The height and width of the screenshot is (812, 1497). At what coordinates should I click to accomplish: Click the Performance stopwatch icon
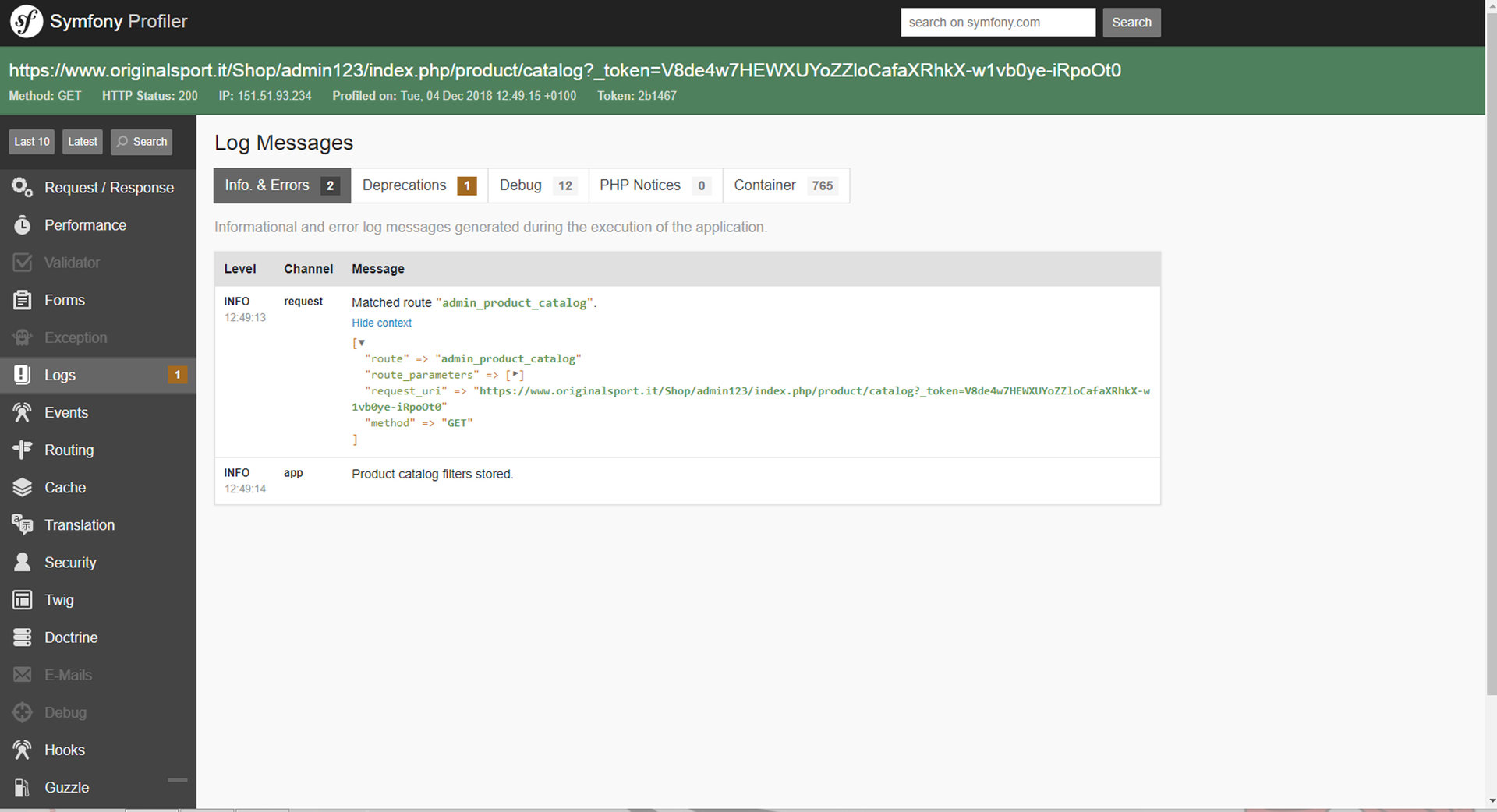(22, 225)
